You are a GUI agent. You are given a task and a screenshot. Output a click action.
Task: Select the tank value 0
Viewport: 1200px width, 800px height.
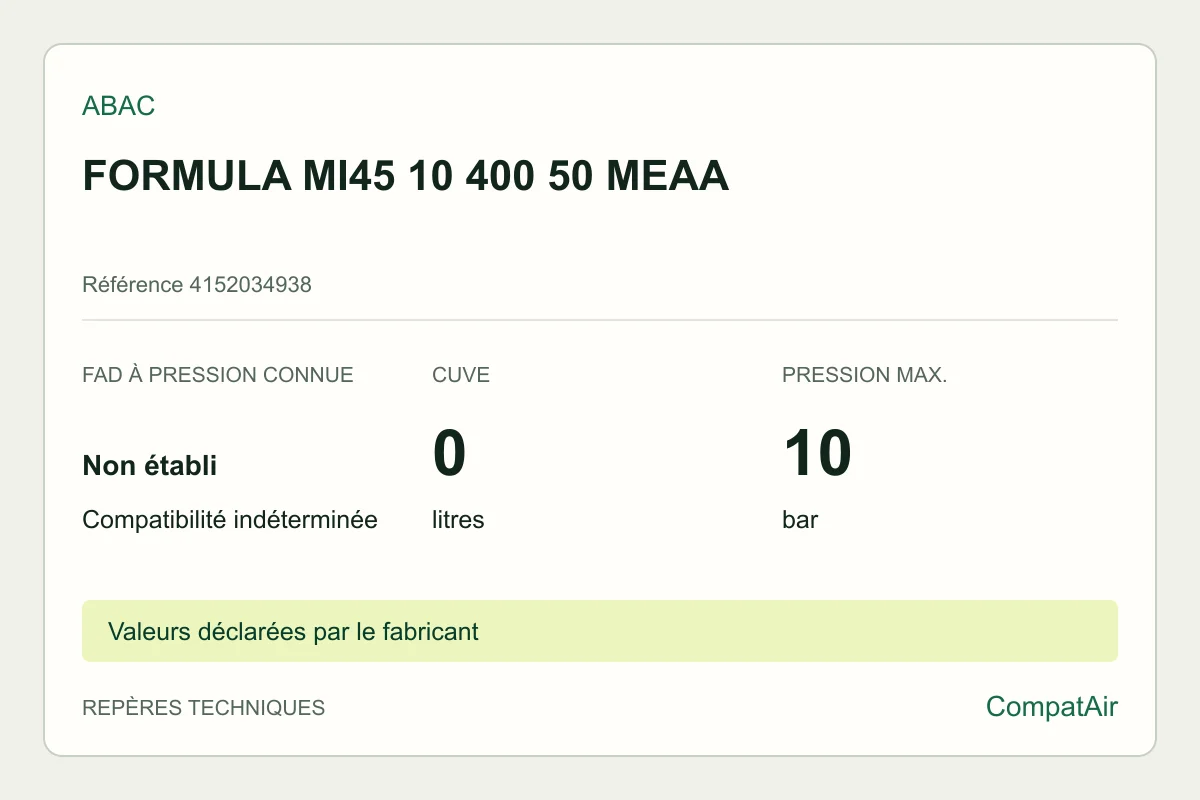pyautogui.click(x=449, y=452)
